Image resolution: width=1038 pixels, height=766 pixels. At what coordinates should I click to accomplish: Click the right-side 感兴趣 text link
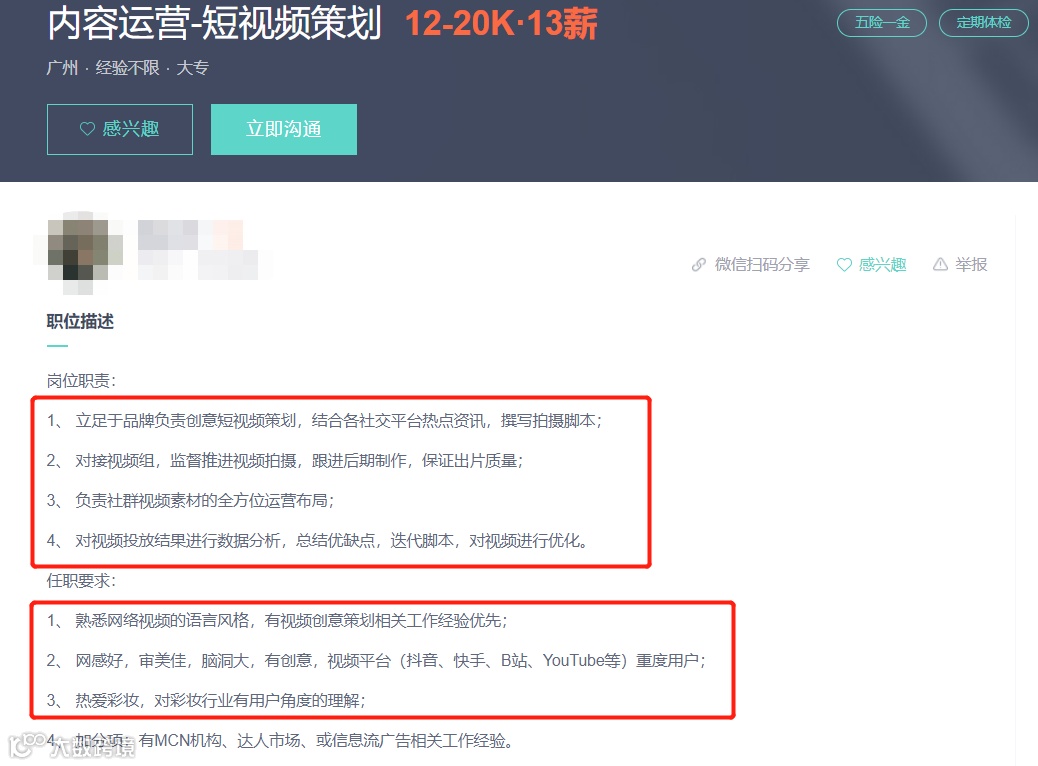[x=880, y=264]
